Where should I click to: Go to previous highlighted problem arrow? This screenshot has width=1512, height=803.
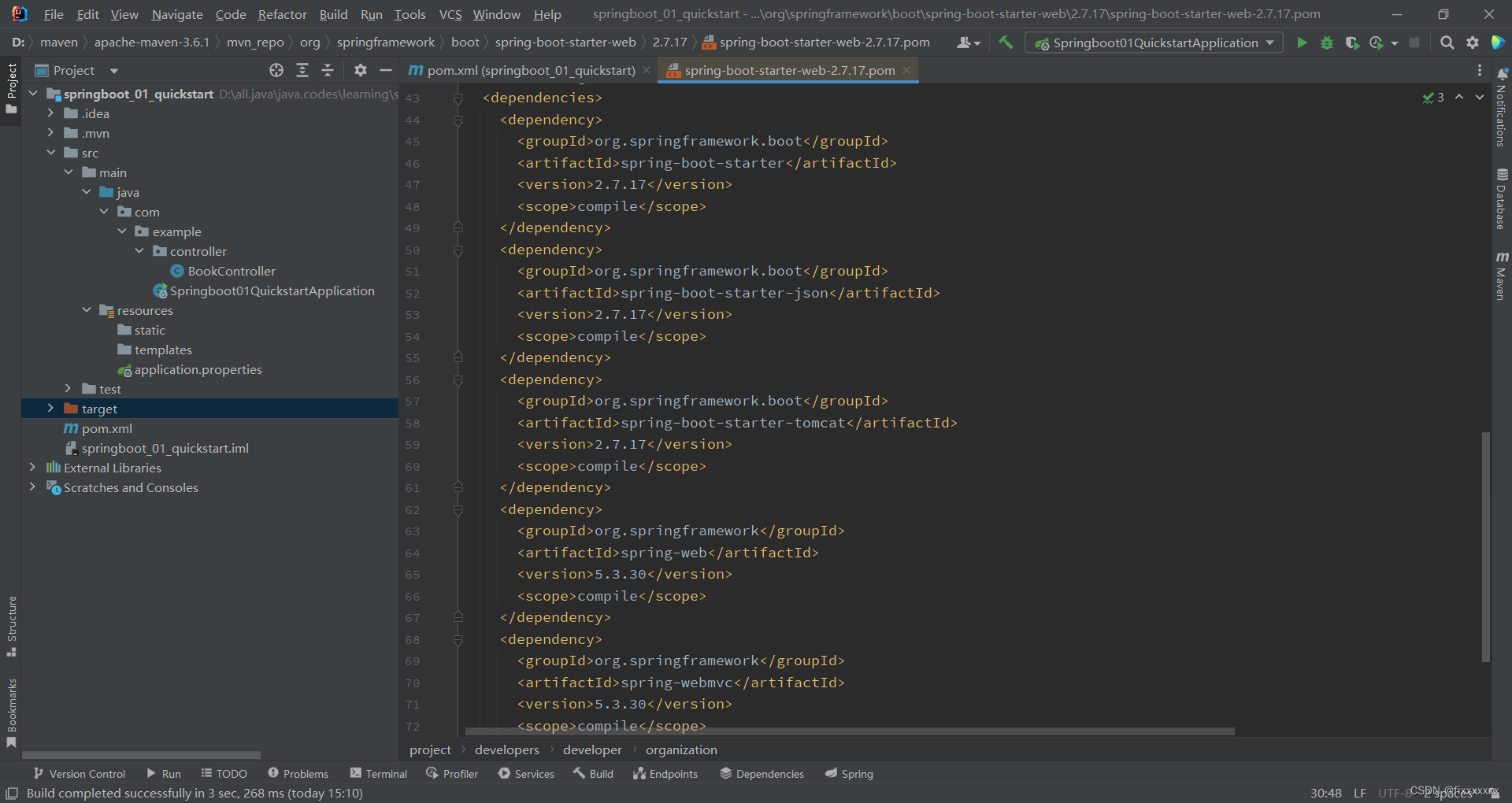[x=1459, y=97]
